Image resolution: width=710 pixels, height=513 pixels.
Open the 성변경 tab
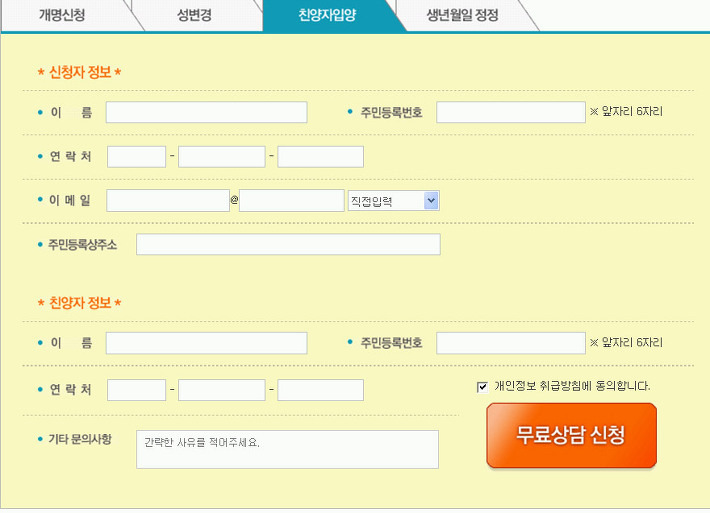pos(195,15)
